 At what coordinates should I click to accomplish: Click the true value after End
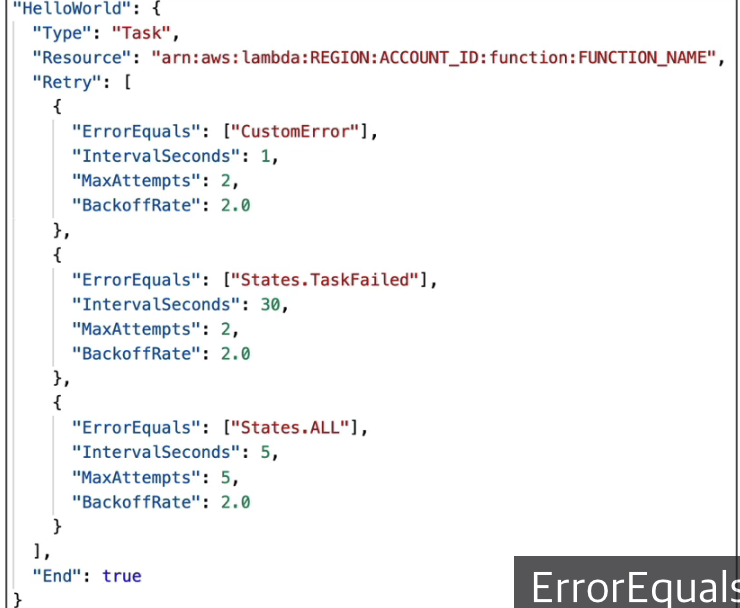(x=122, y=576)
